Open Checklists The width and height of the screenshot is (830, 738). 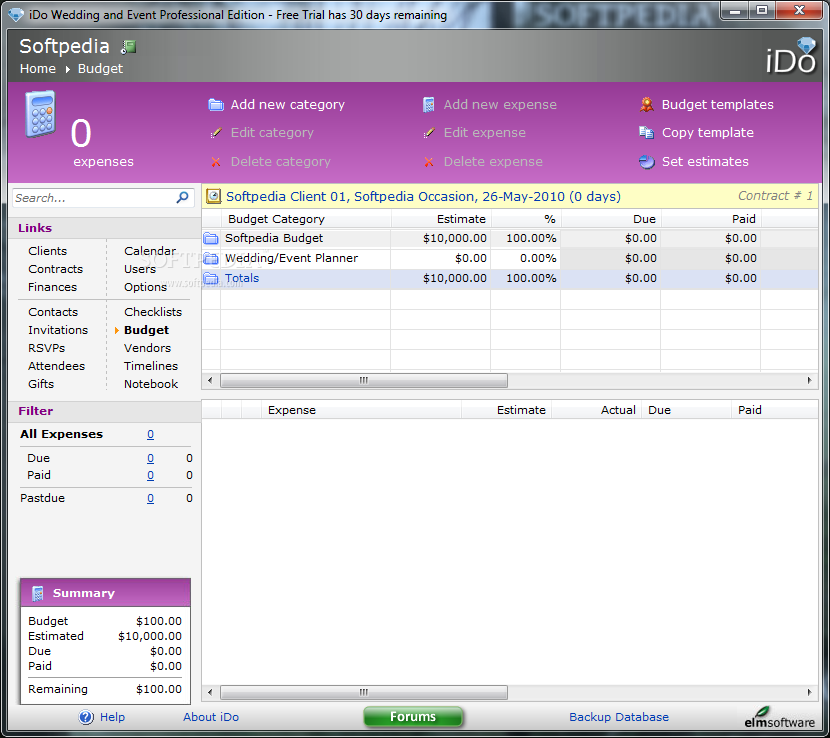[x=153, y=312]
